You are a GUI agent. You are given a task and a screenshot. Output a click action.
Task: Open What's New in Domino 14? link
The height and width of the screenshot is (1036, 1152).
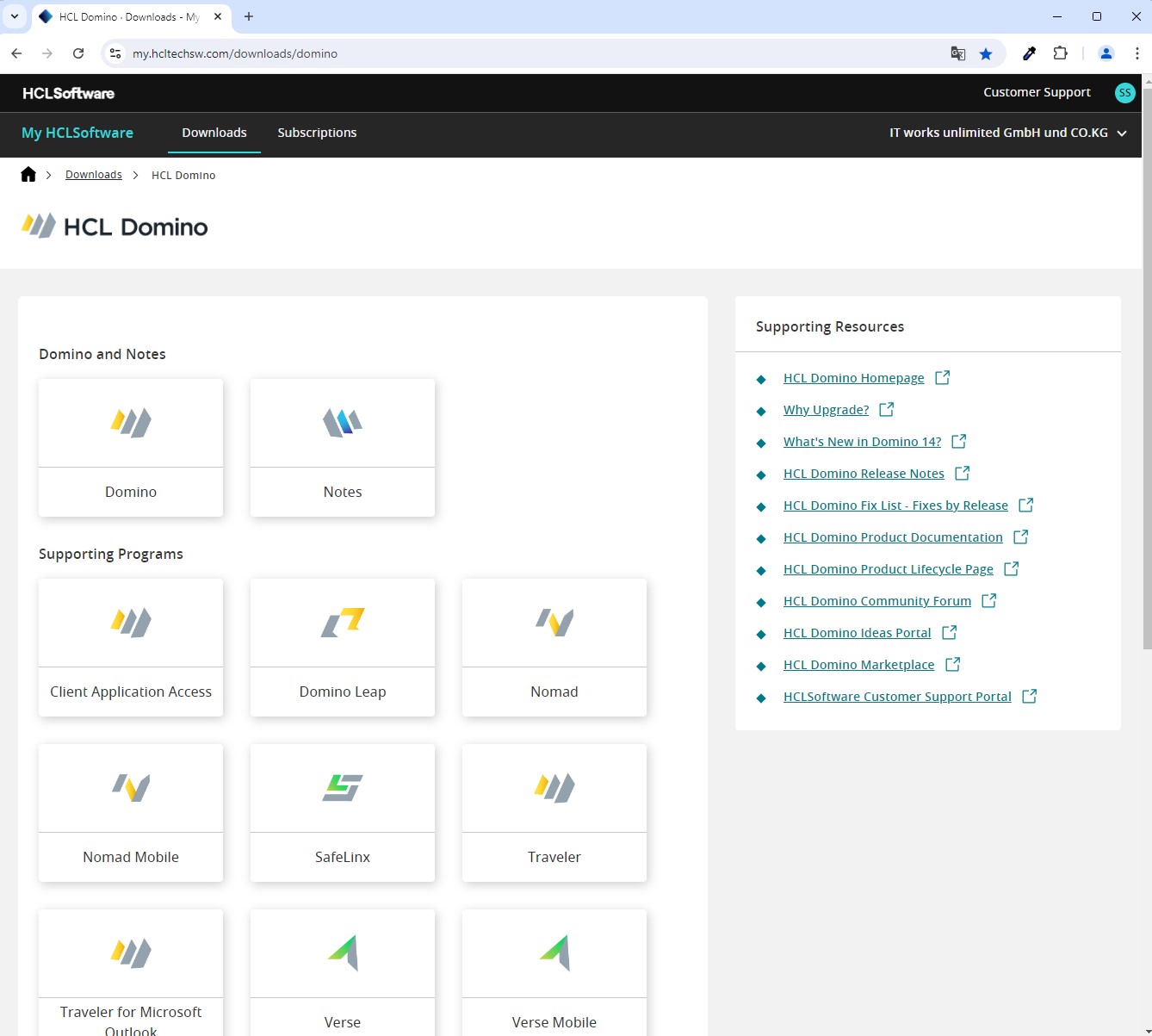[863, 442]
